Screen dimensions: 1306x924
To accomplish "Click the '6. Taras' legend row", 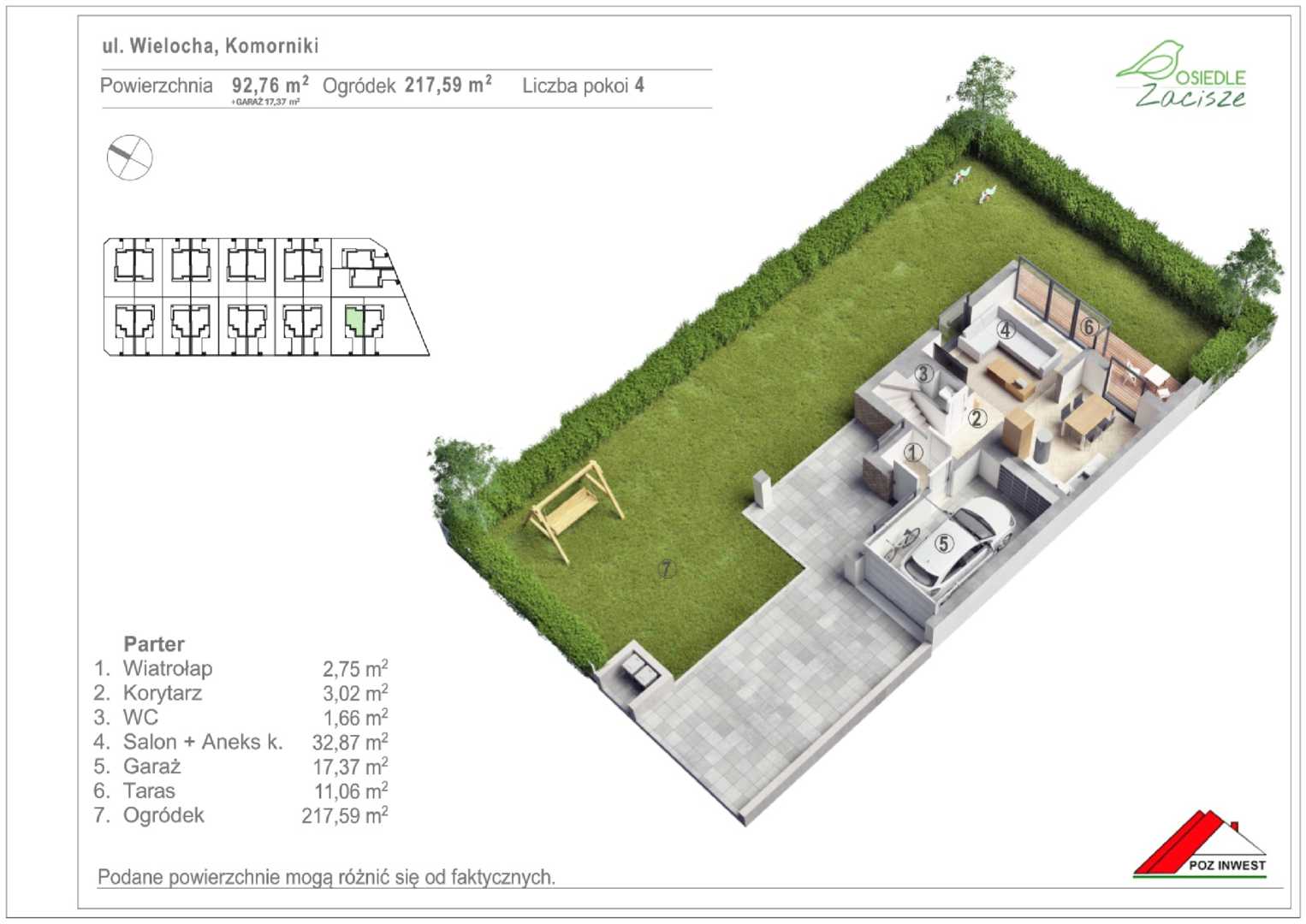I will [241, 791].
